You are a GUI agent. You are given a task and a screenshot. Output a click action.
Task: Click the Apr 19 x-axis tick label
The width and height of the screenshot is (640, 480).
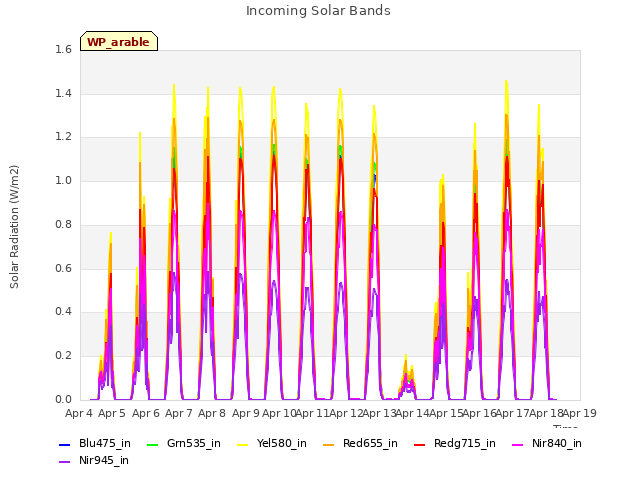click(580, 413)
